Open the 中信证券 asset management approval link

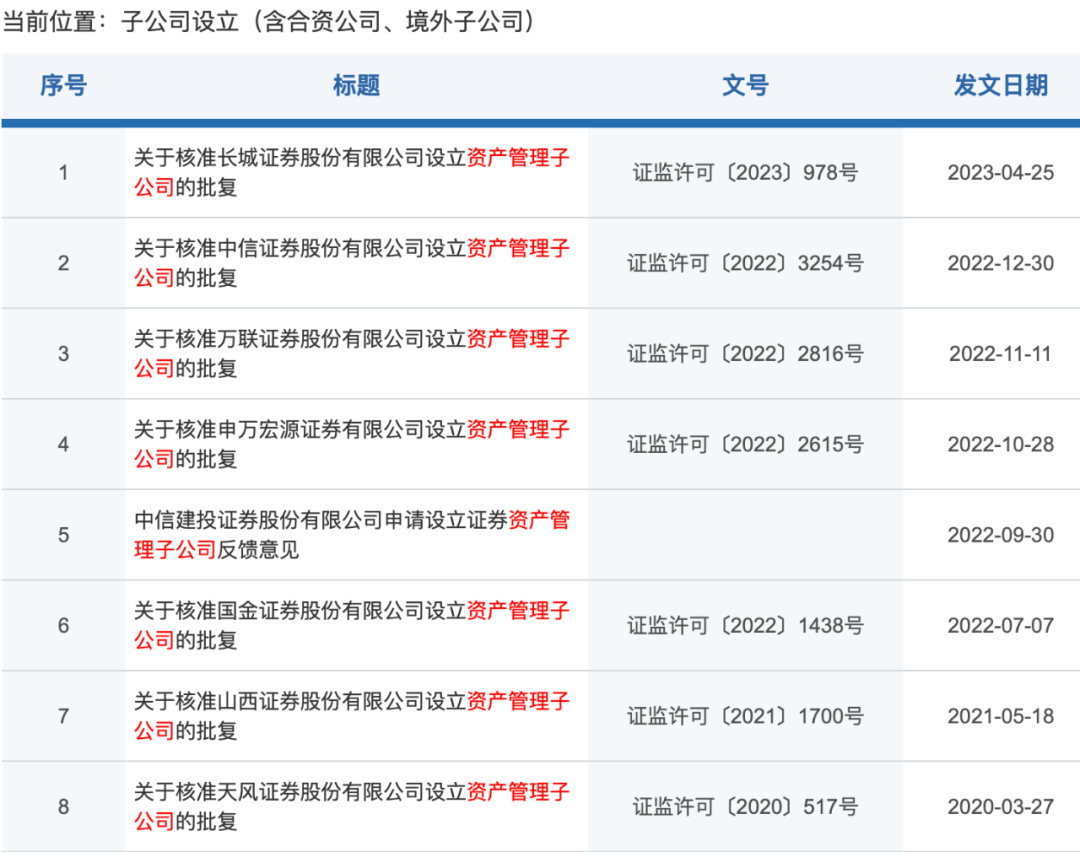tap(352, 263)
